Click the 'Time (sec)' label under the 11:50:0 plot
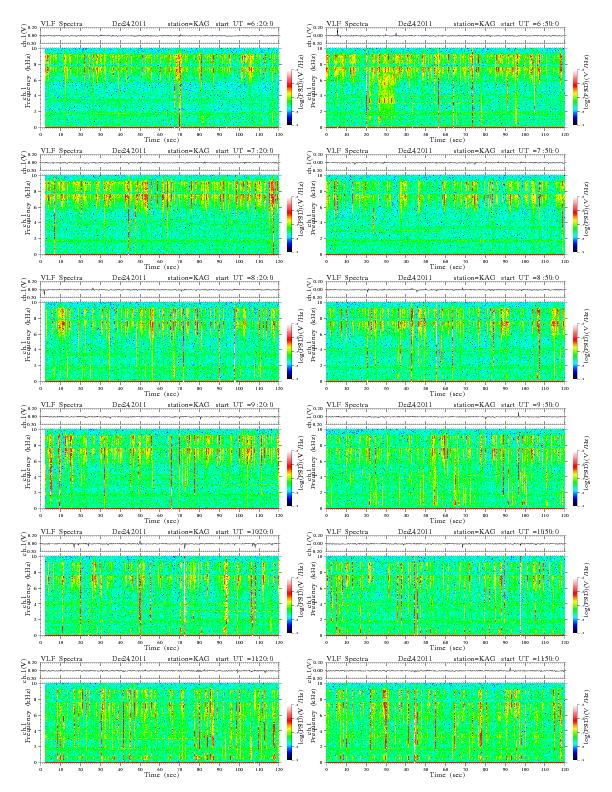Image resolution: width=612 pixels, height=792 pixels. tap(447, 774)
